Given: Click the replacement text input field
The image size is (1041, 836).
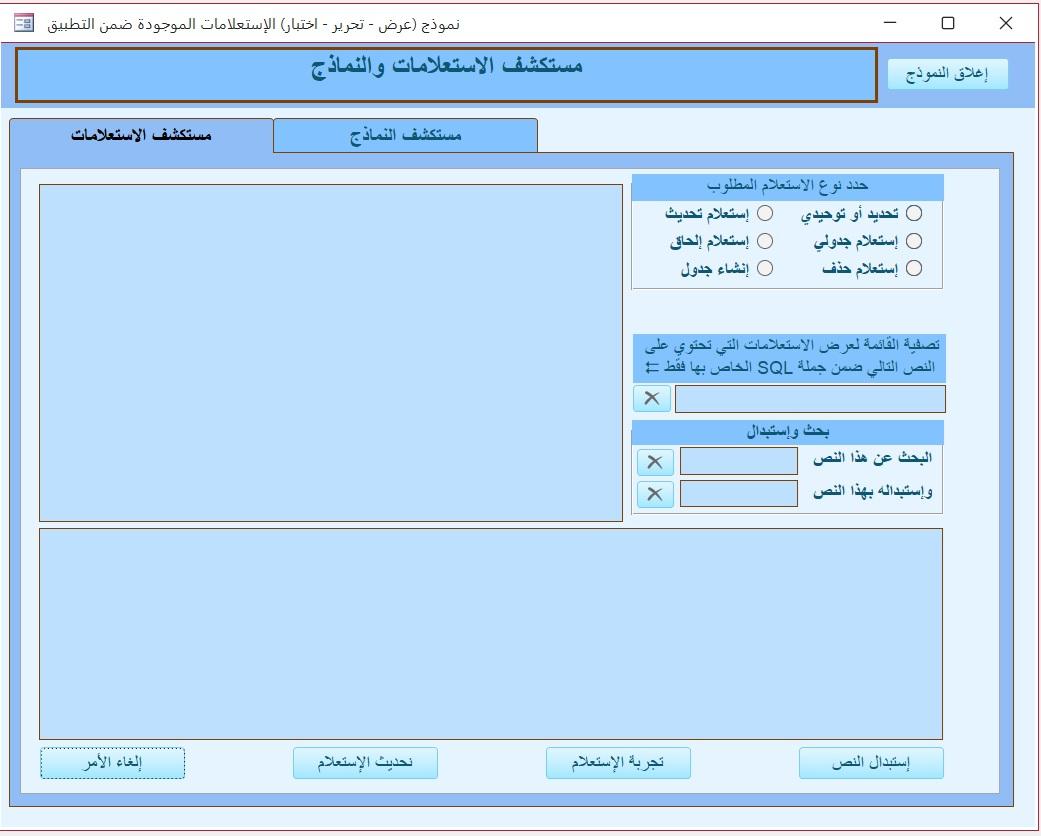Looking at the screenshot, I should pyautogui.click(x=740, y=493).
